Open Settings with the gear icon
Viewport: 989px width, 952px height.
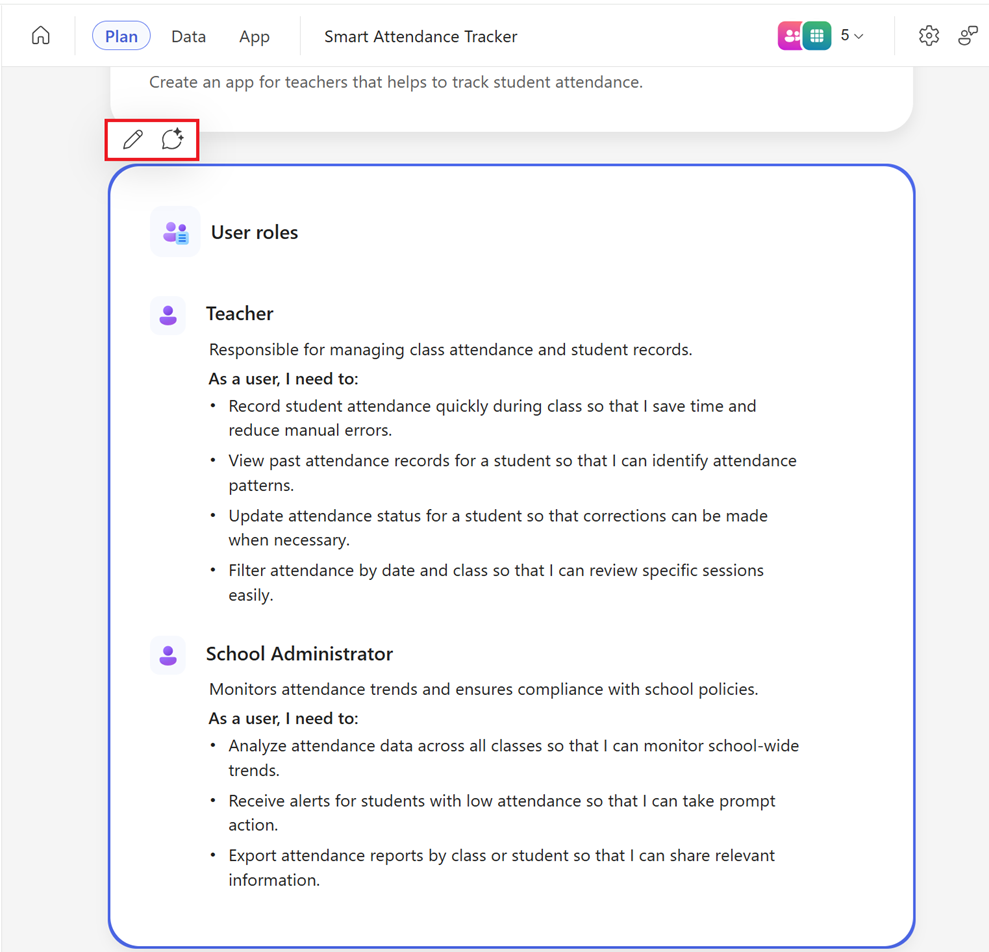tap(928, 35)
